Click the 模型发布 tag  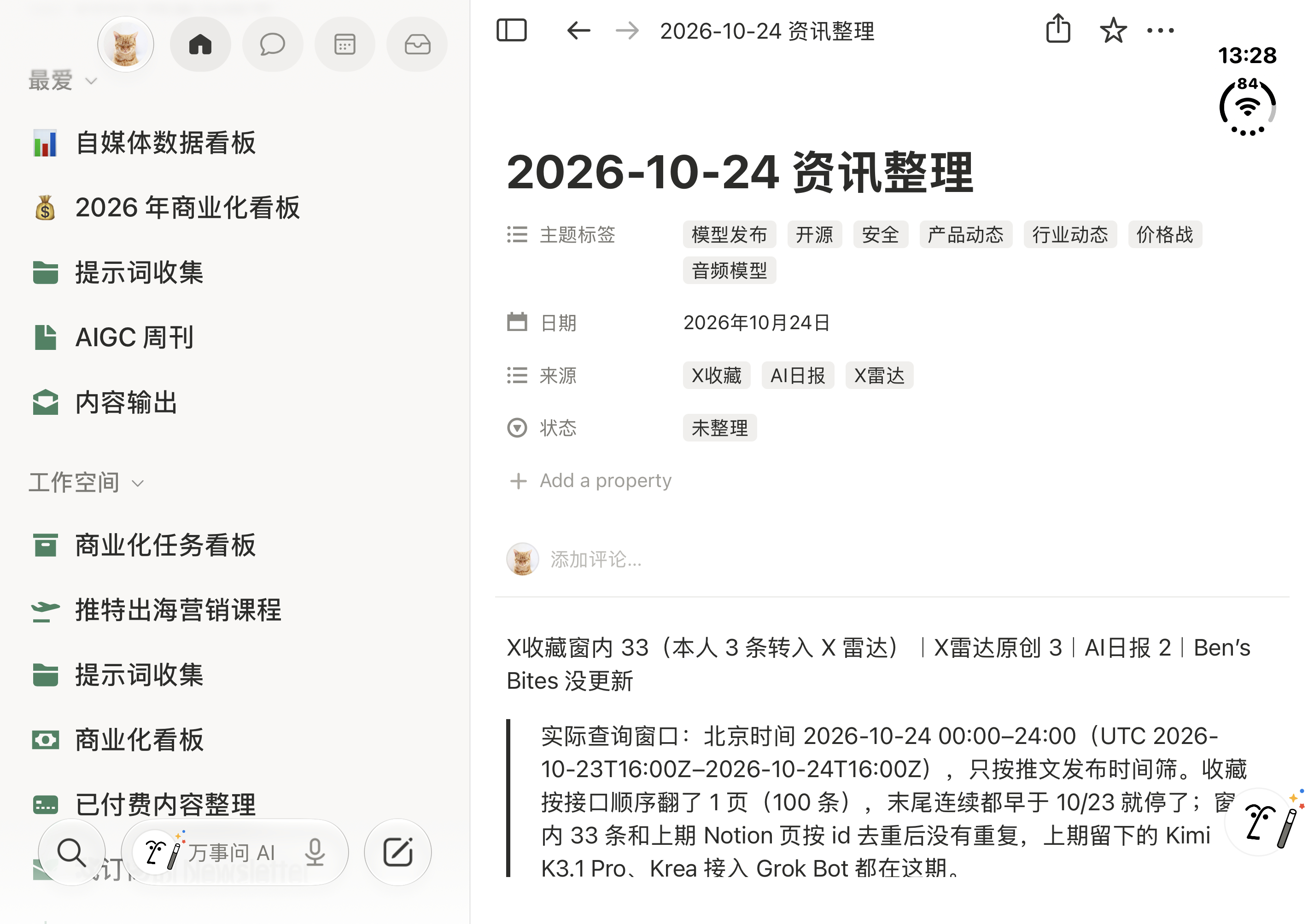pyautogui.click(x=729, y=235)
